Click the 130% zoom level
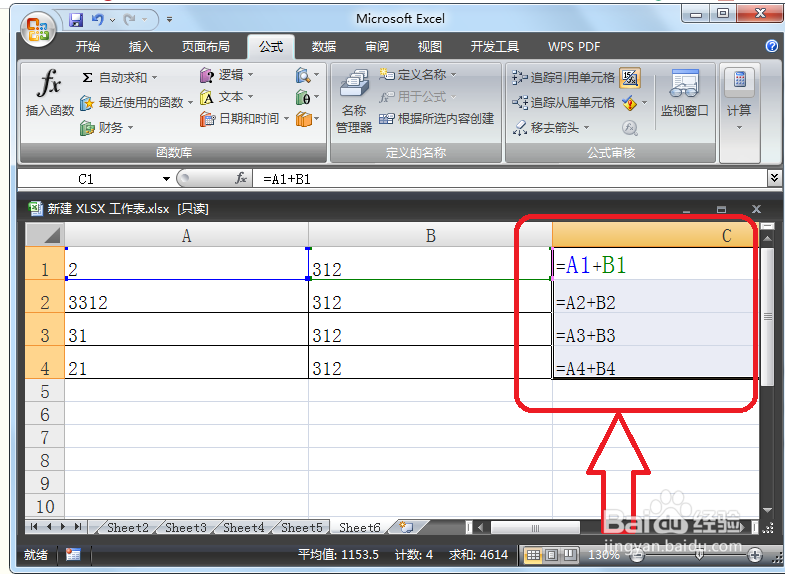 (604, 554)
